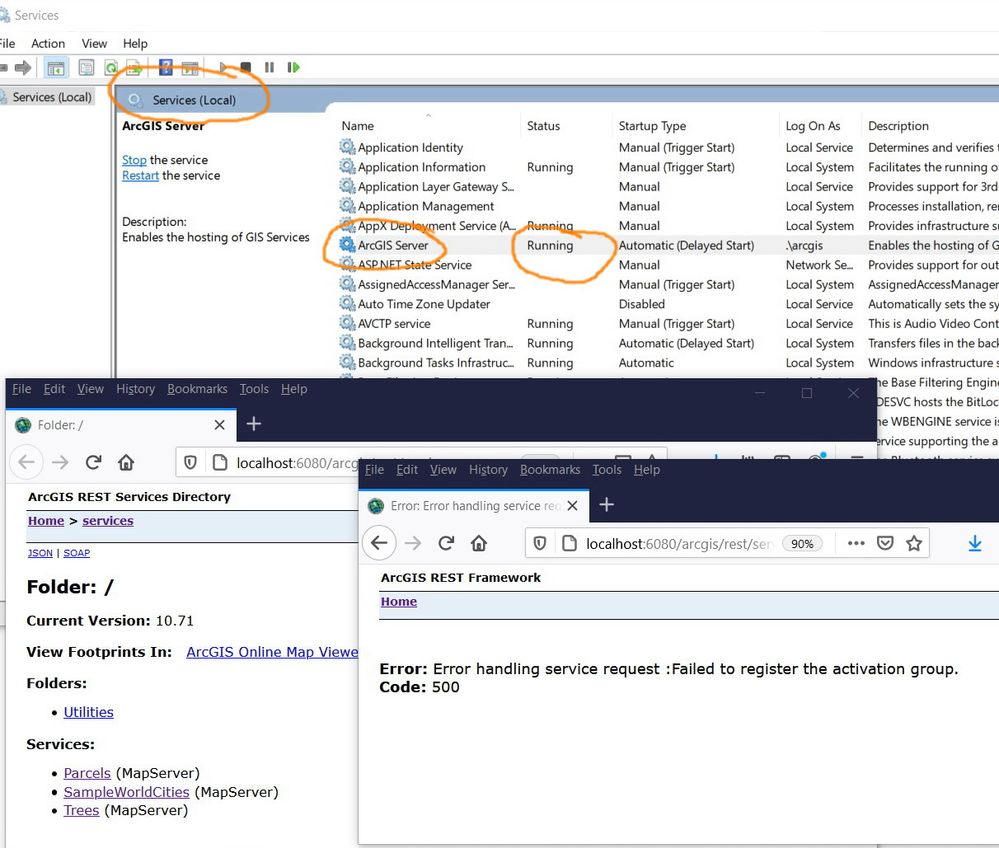Click the Downloads arrow in error browser window

pos(974,543)
